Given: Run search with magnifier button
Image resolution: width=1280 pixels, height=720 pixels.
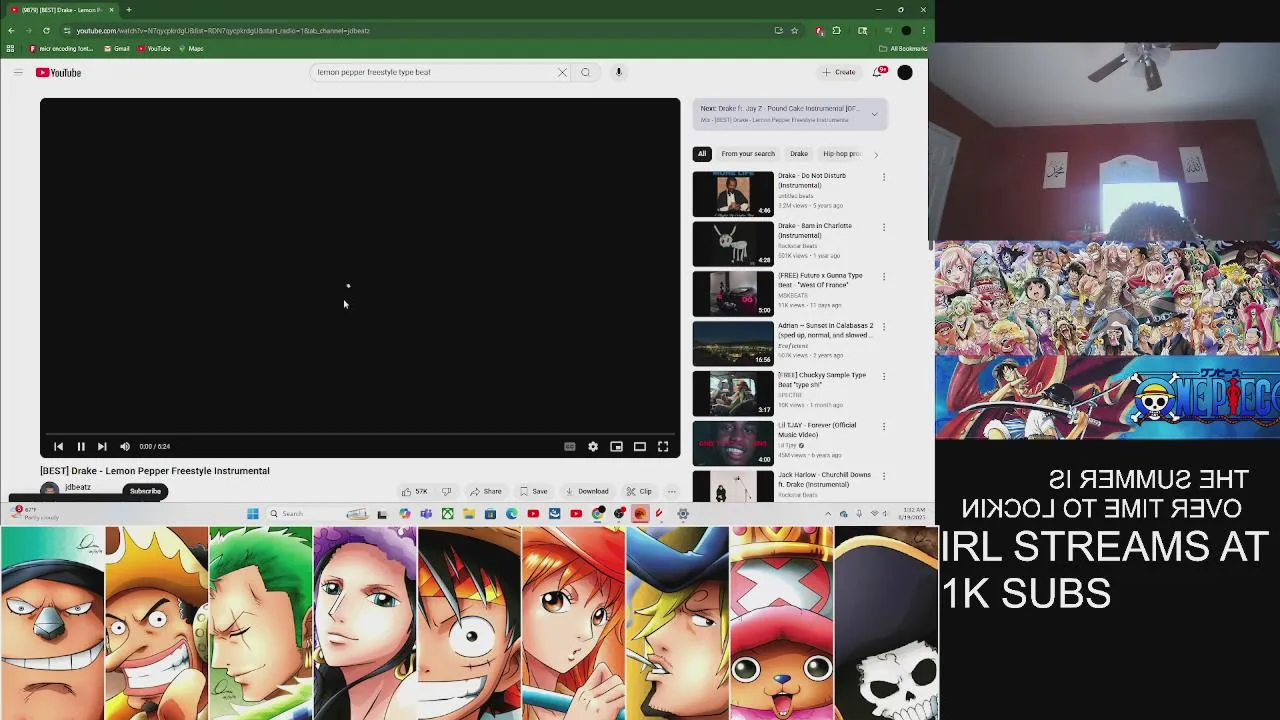Looking at the screenshot, I should tap(586, 72).
